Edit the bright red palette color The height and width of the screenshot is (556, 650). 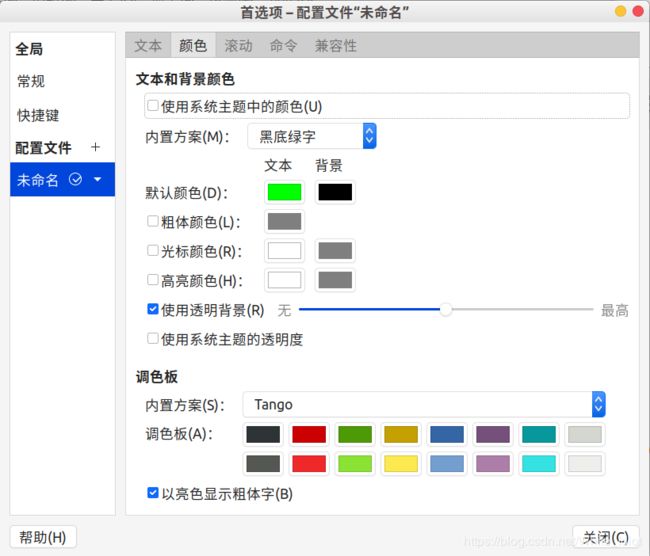[309, 464]
